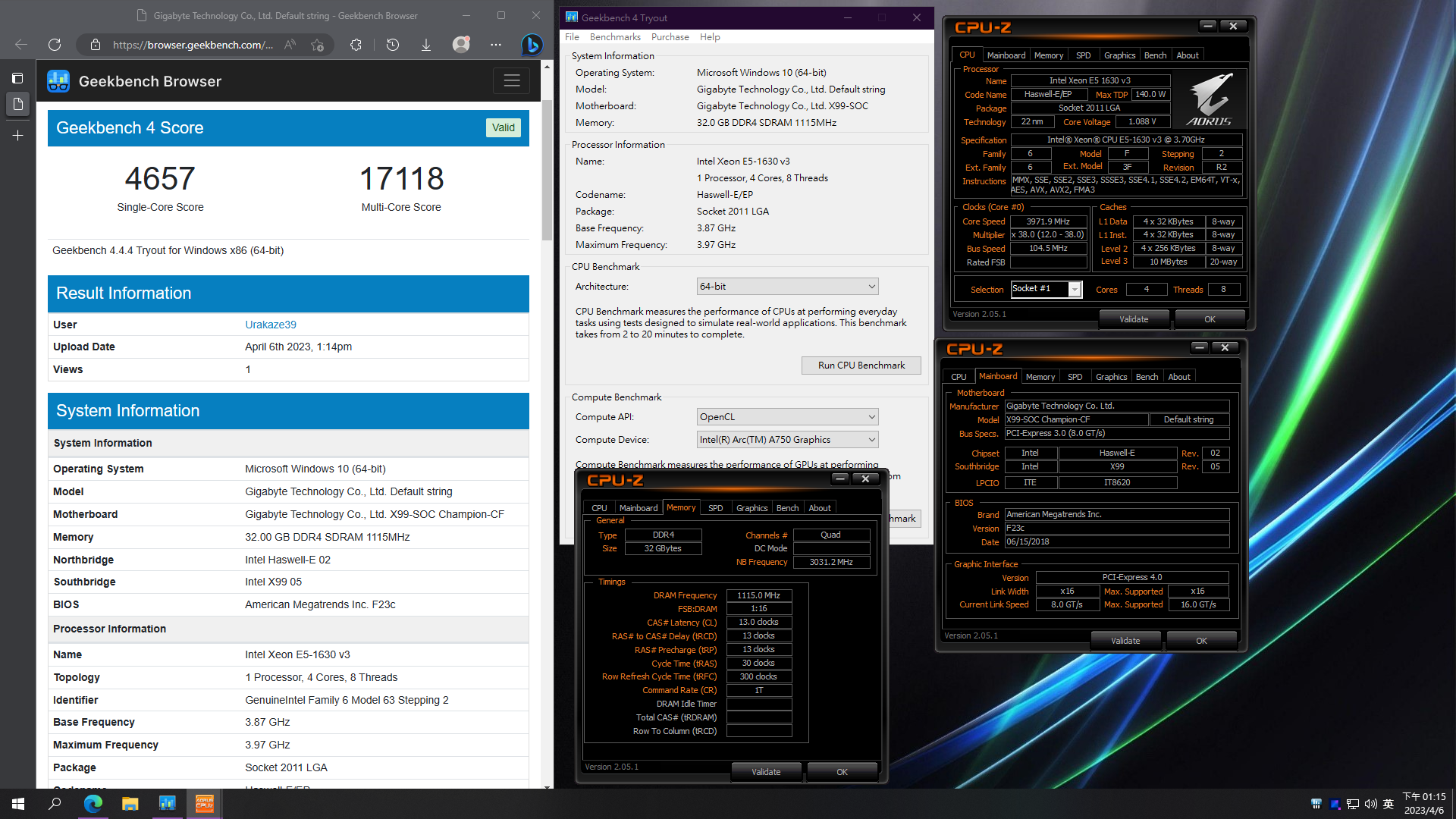Open the File menu in Geekbench 4

(572, 36)
